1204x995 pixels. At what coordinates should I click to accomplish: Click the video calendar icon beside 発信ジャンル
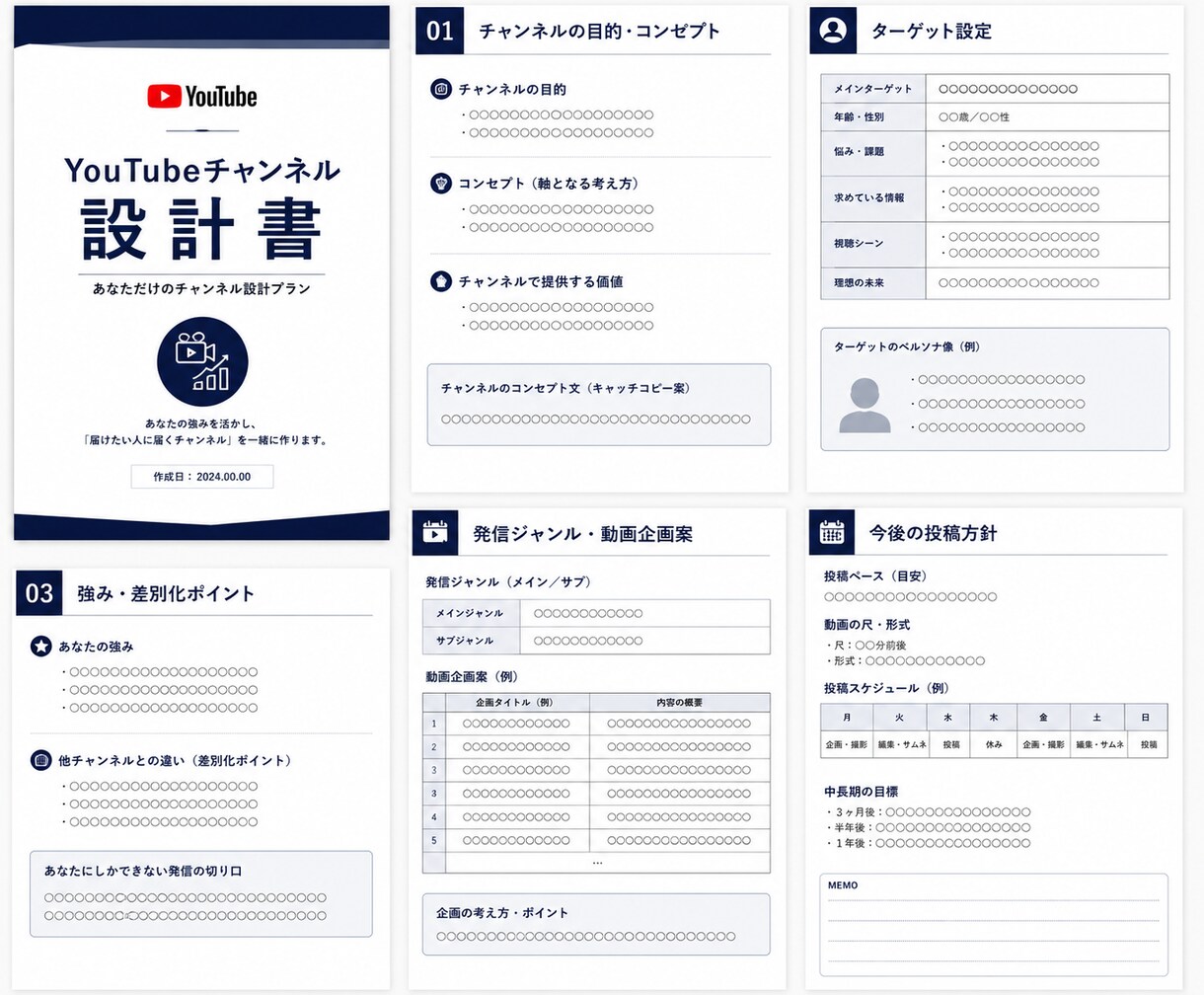[x=435, y=532]
